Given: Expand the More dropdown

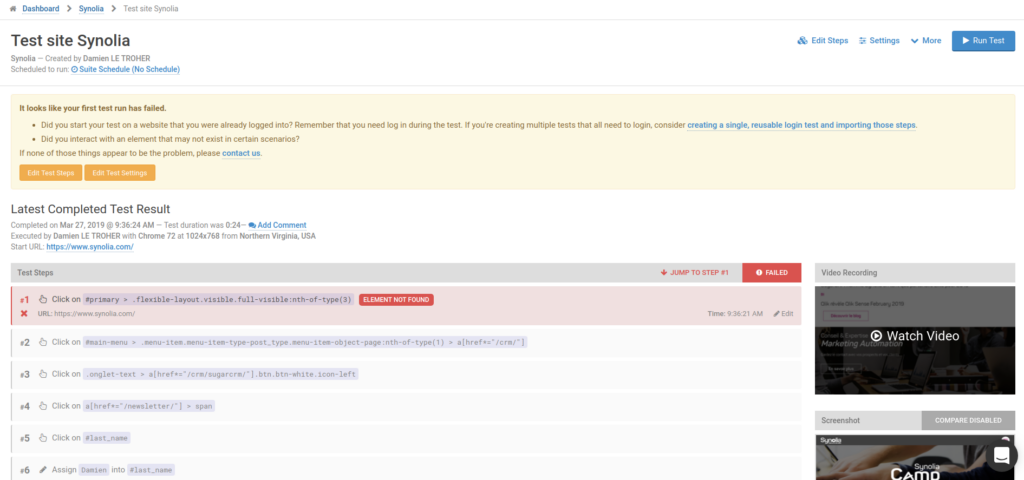Looking at the screenshot, I should [926, 40].
